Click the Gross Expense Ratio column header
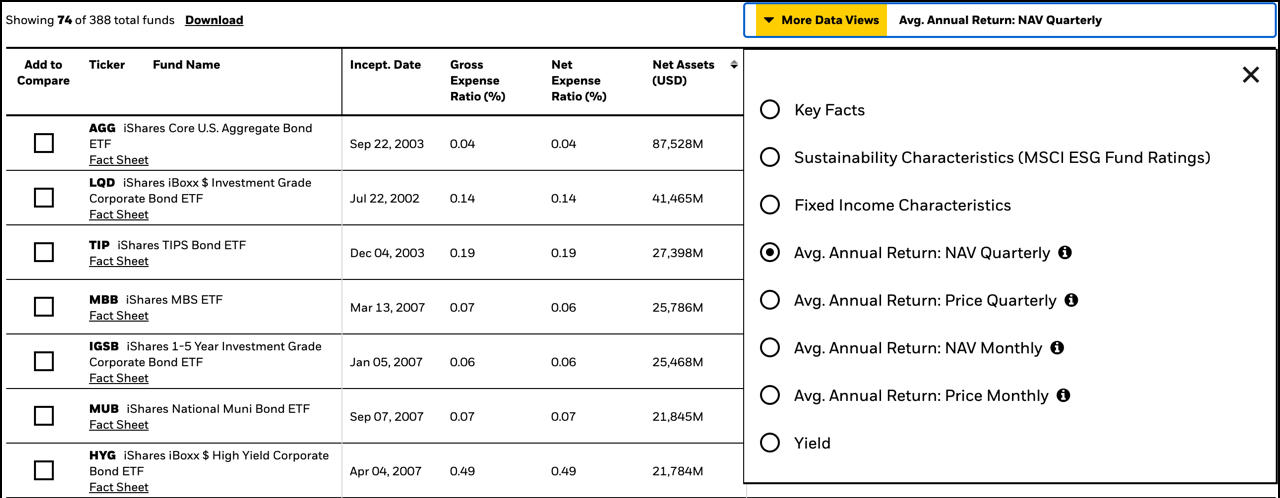Screen dimensions: 1280x498 477,80
